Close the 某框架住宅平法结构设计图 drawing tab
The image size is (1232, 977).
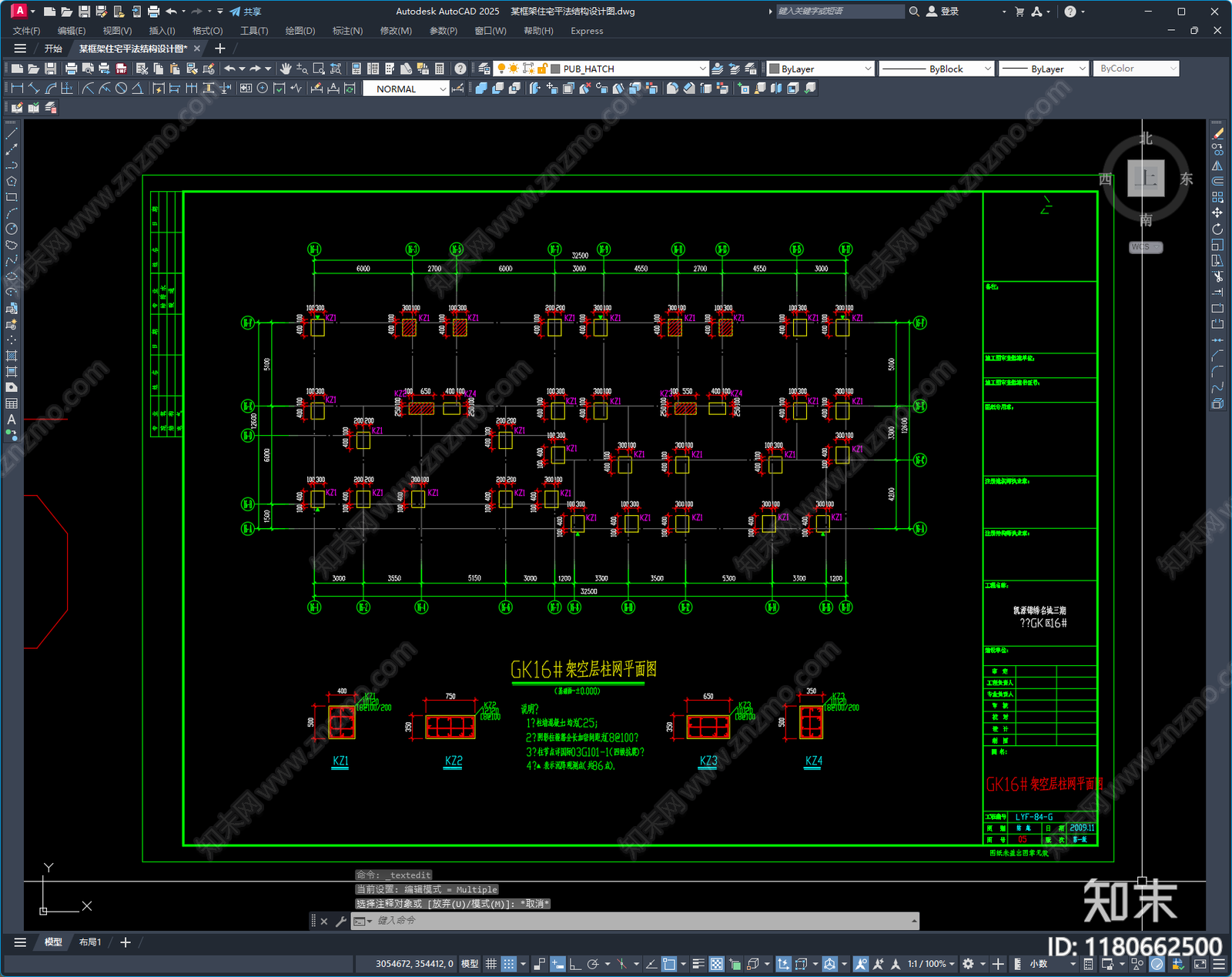pyautogui.click(x=197, y=49)
